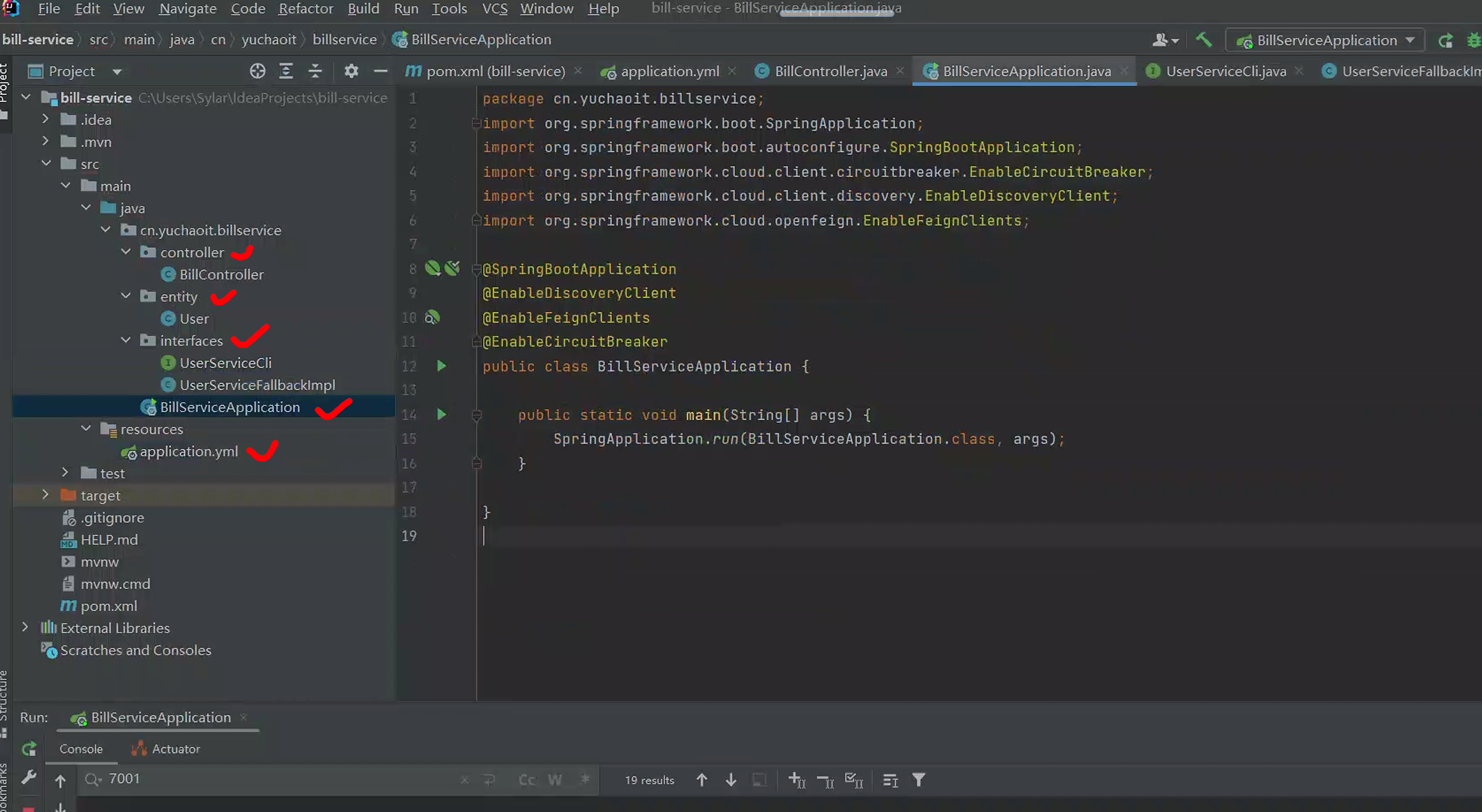Expand the target folder

(x=46, y=495)
